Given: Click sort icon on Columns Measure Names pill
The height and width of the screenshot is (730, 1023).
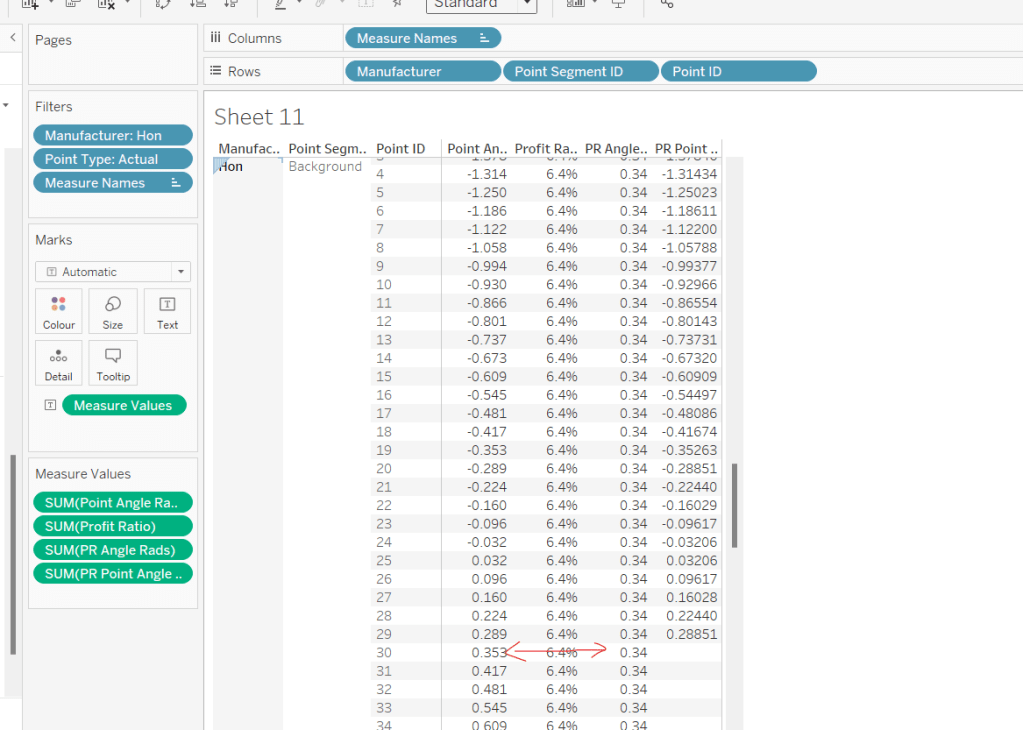Looking at the screenshot, I should coord(484,38).
